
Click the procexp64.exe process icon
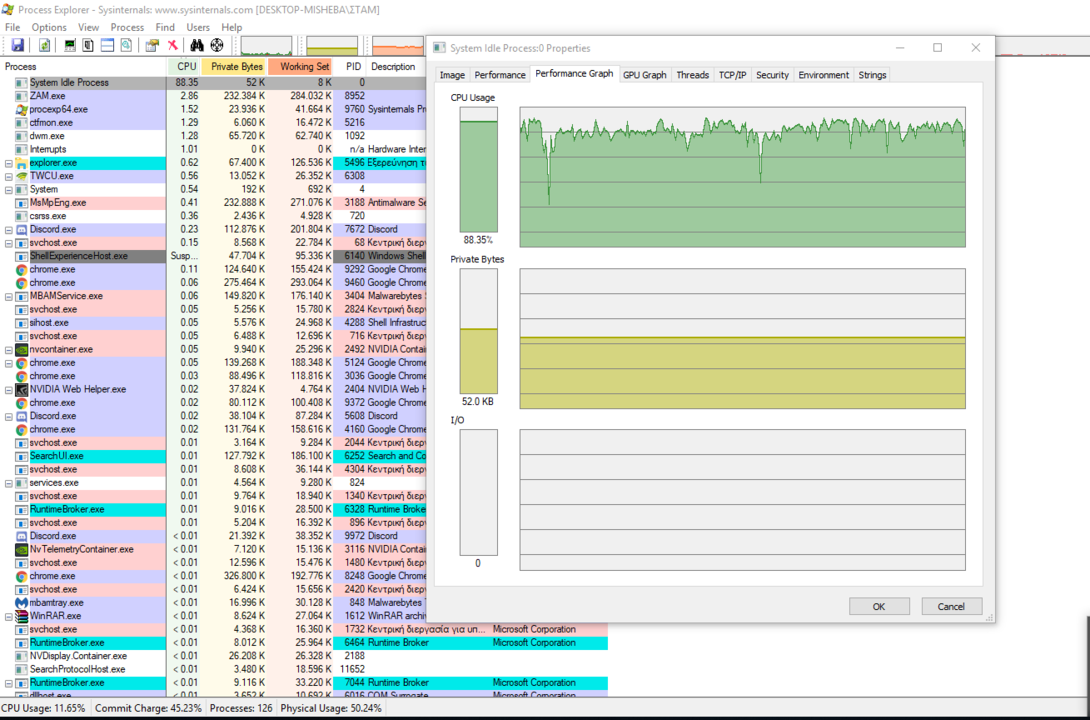pyautogui.click(x=22, y=109)
